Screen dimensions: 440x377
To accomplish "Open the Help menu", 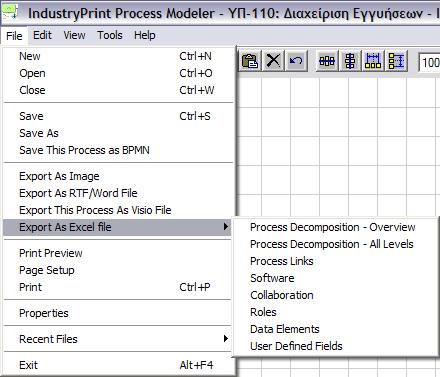I will pos(145,35).
